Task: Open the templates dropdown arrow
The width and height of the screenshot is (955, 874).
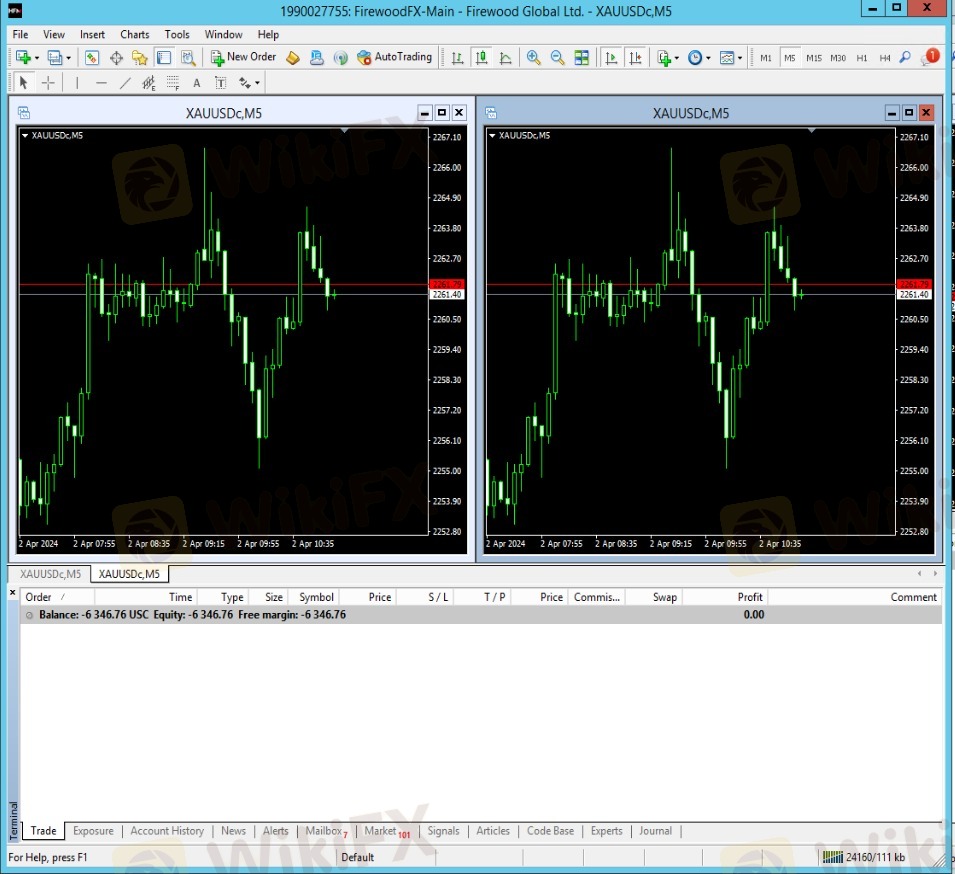Action: pos(740,58)
